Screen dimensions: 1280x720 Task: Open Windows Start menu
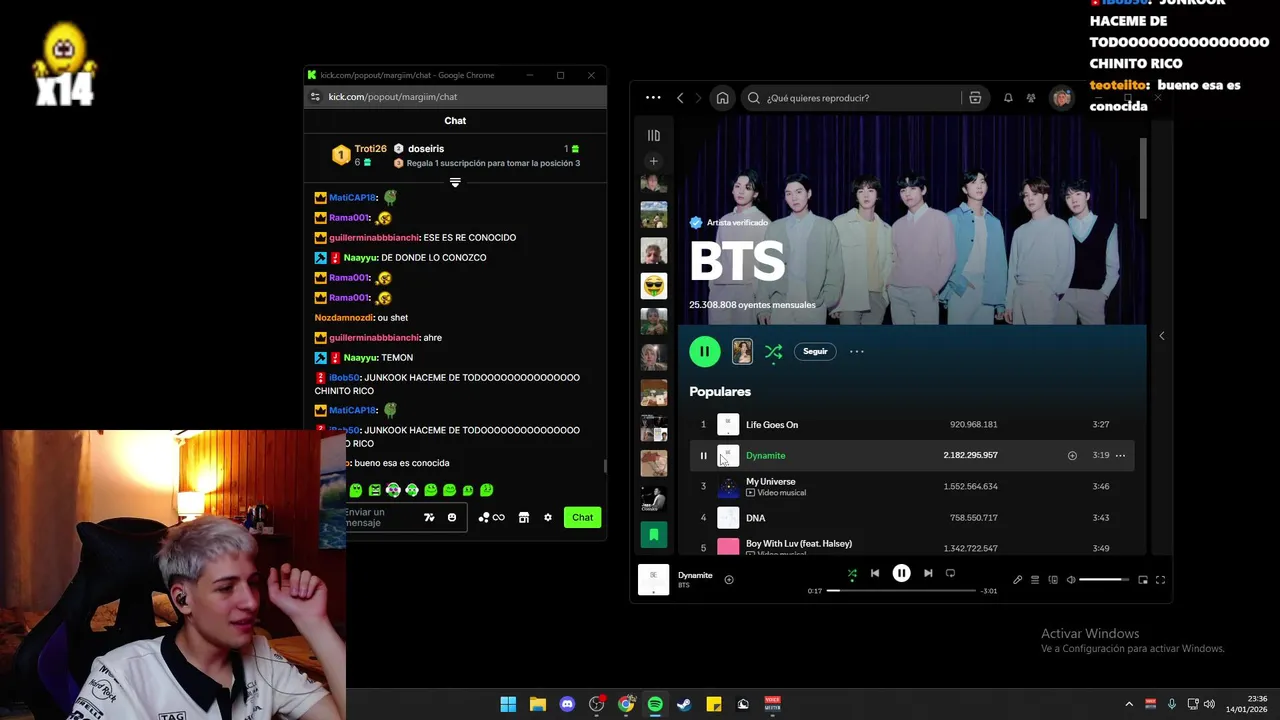(x=508, y=704)
